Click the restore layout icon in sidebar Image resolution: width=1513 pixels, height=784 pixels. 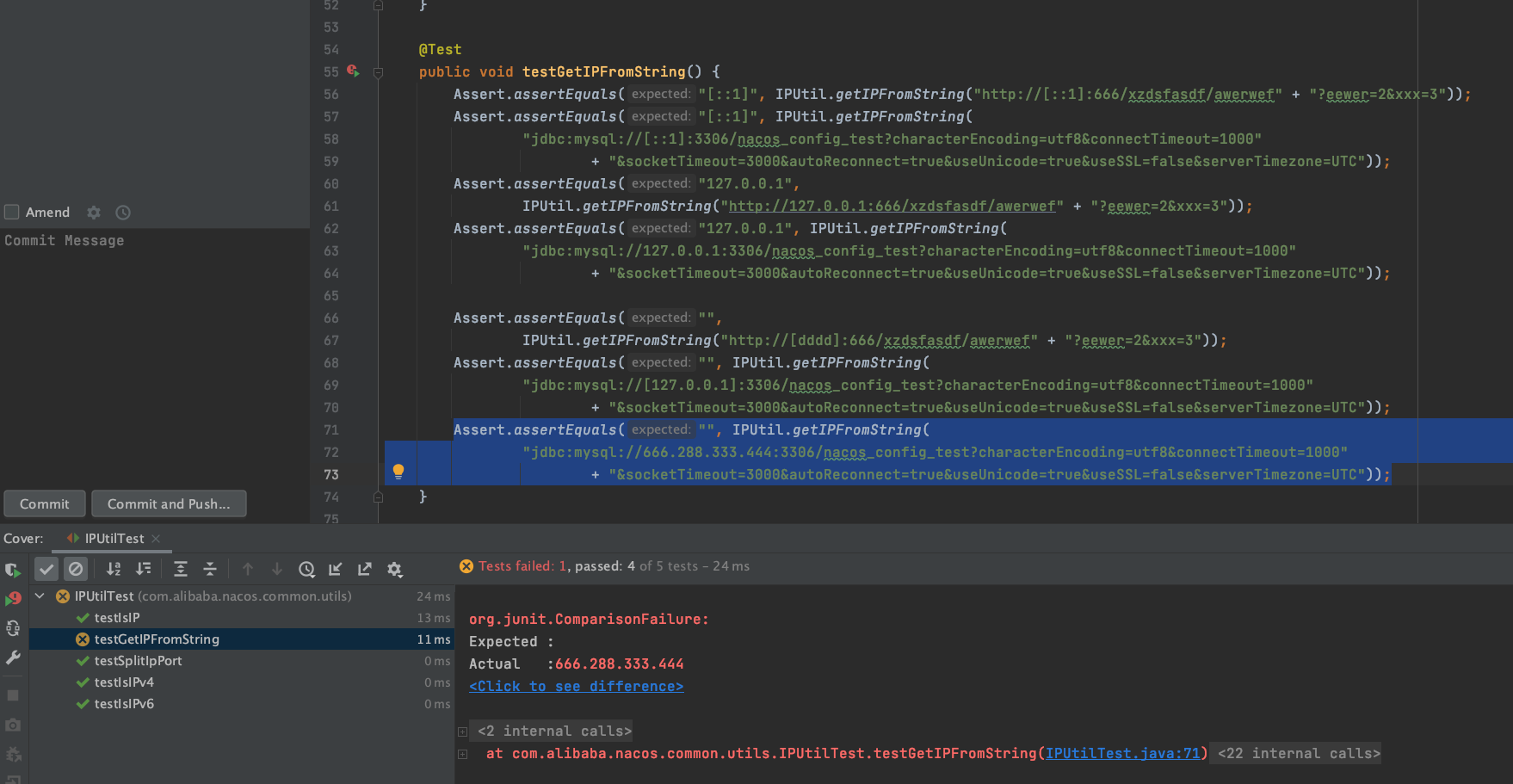[x=13, y=779]
